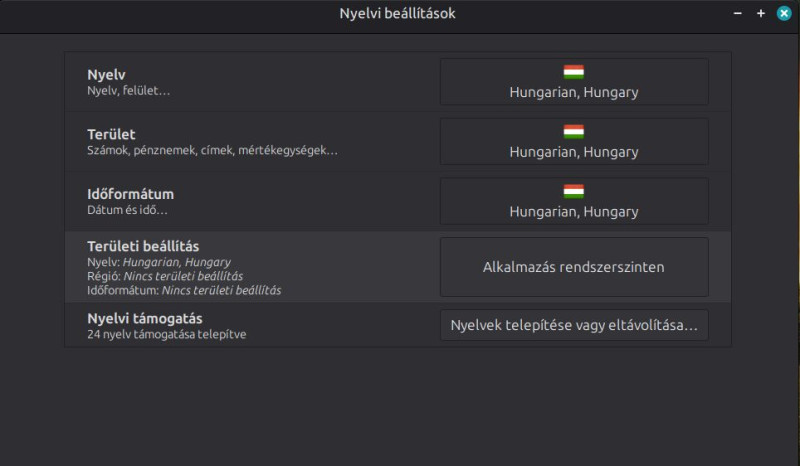The width and height of the screenshot is (800, 466).
Task: Select the Időformátum row heading
Action: [131, 194]
